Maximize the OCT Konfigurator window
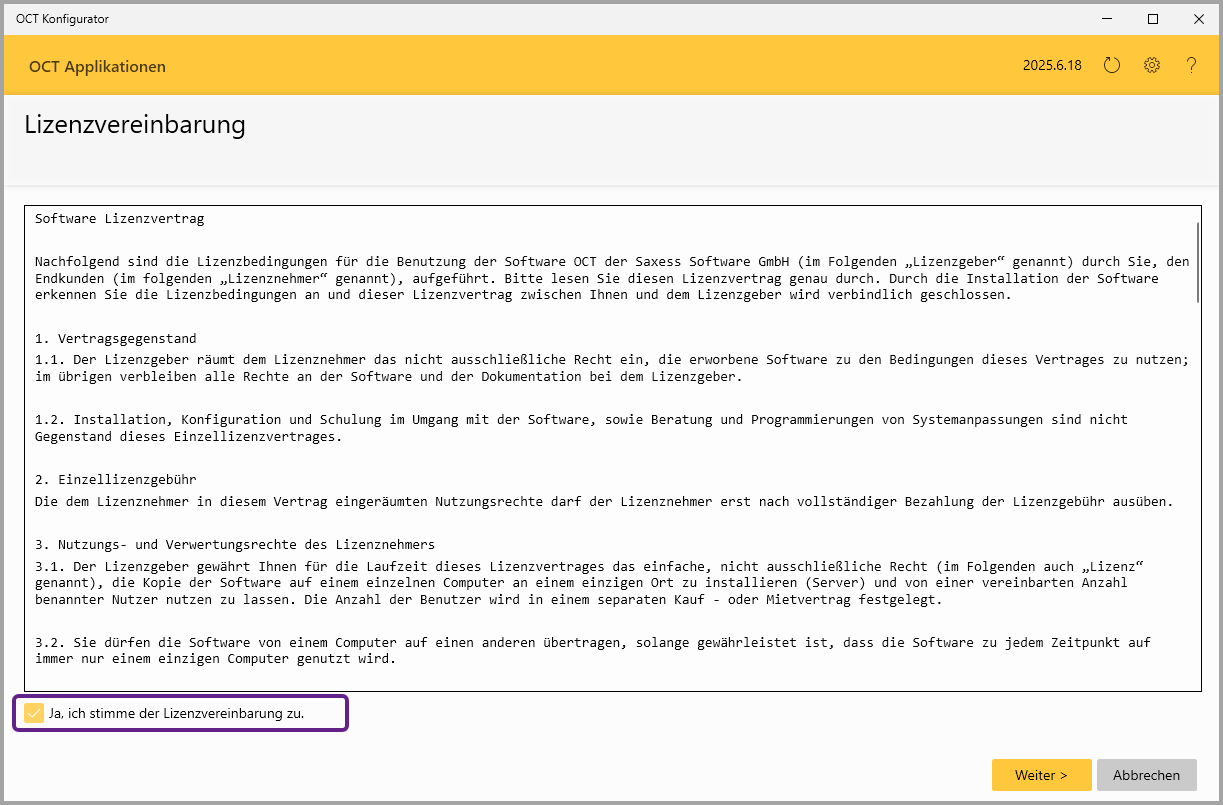This screenshot has width=1223, height=805. tap(1153, 19)
